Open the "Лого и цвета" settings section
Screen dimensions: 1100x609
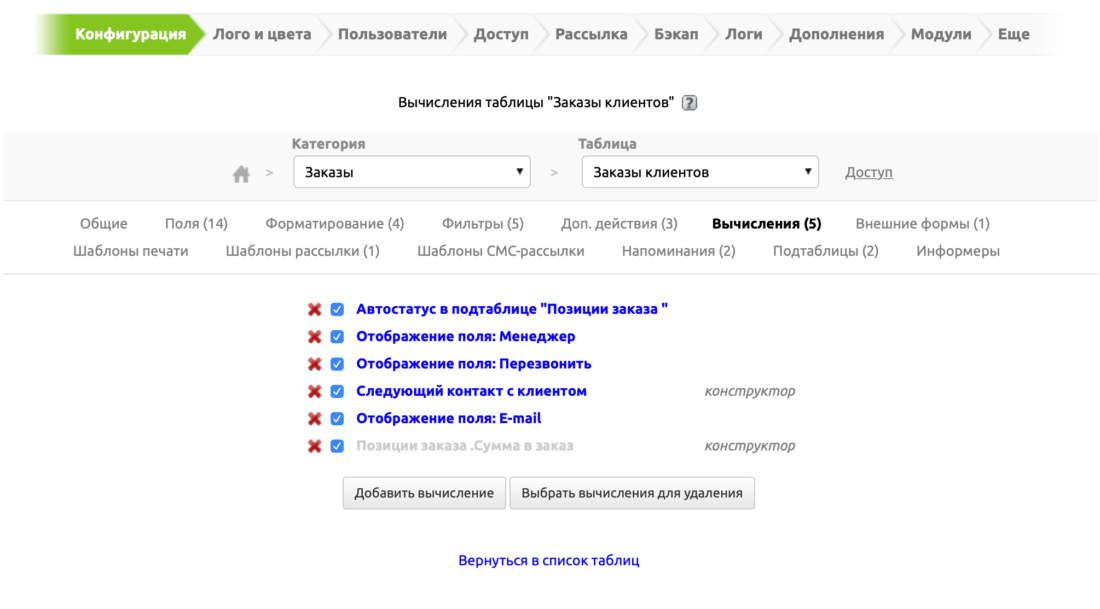tap(262, 34)
